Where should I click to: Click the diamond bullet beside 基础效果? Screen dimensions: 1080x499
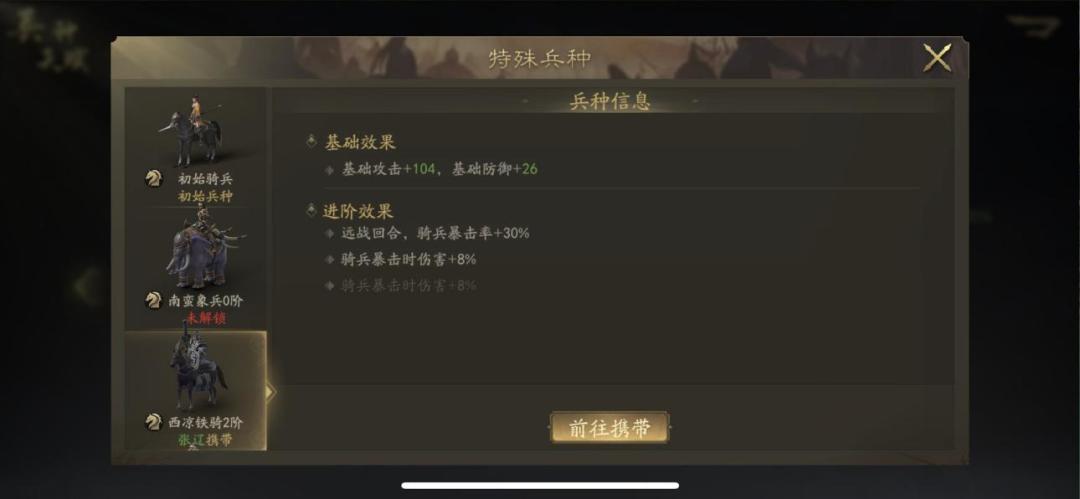click(312, 141)
